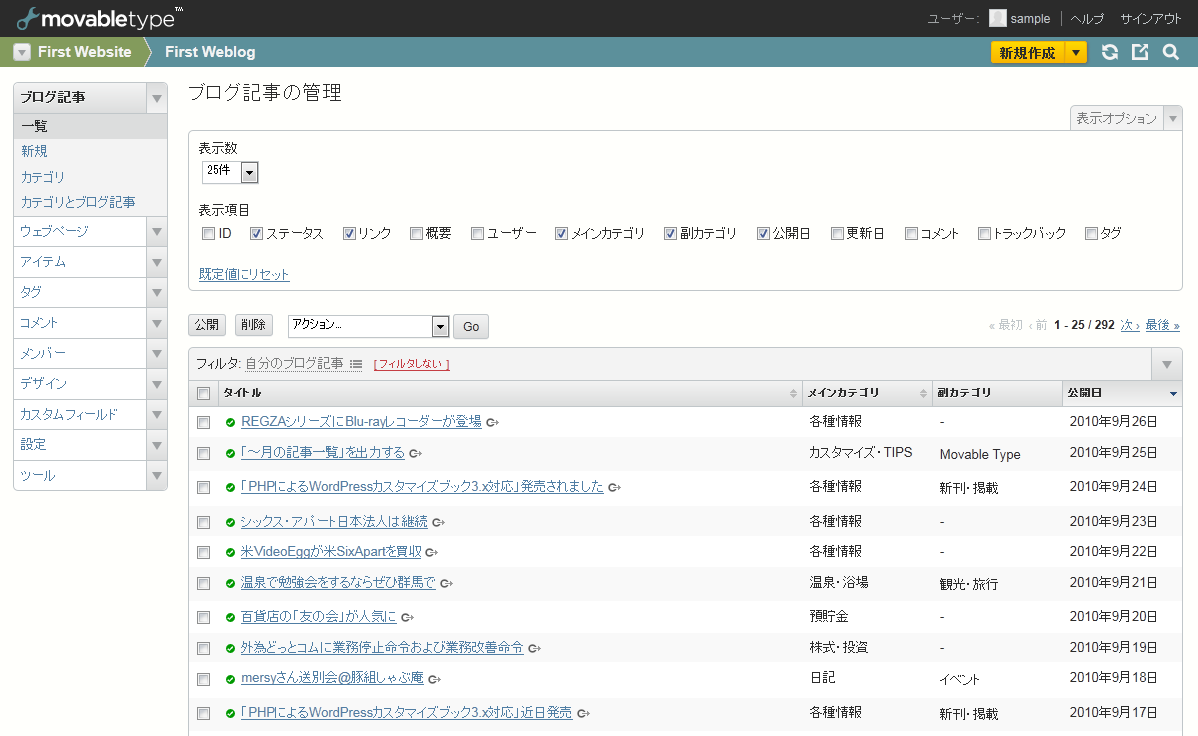This screenshot has width=1198, height=736.
Task: Click green status icon for 百貨店の「友の会」 entry
Action: pos(230,618)
